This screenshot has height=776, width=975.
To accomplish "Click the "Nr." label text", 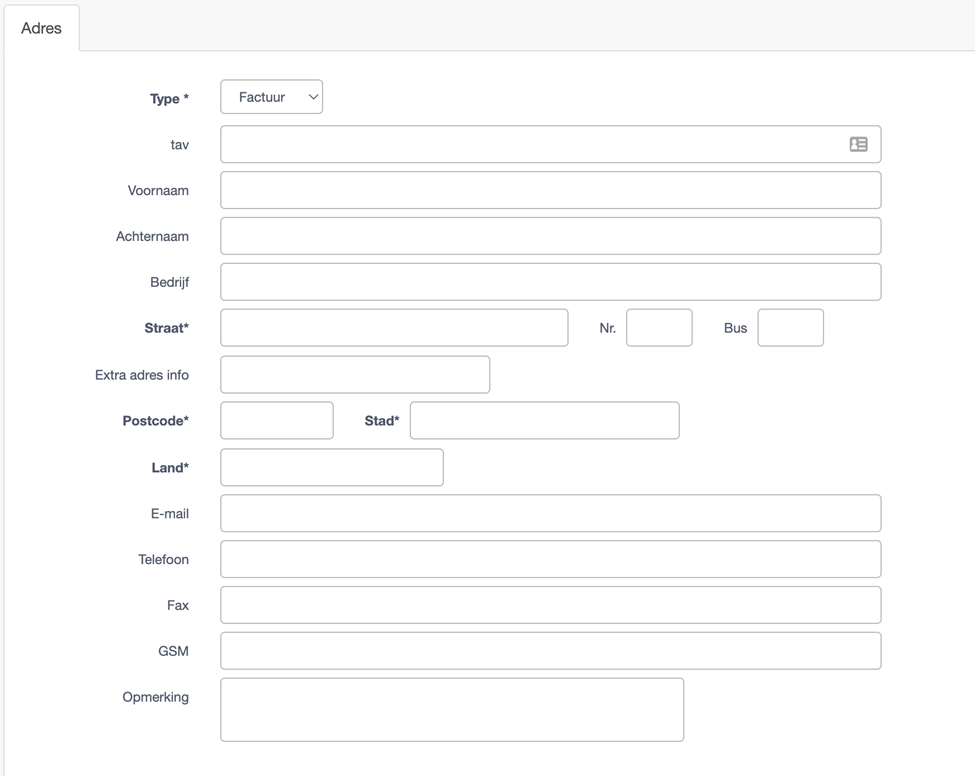I will [608, 328].
